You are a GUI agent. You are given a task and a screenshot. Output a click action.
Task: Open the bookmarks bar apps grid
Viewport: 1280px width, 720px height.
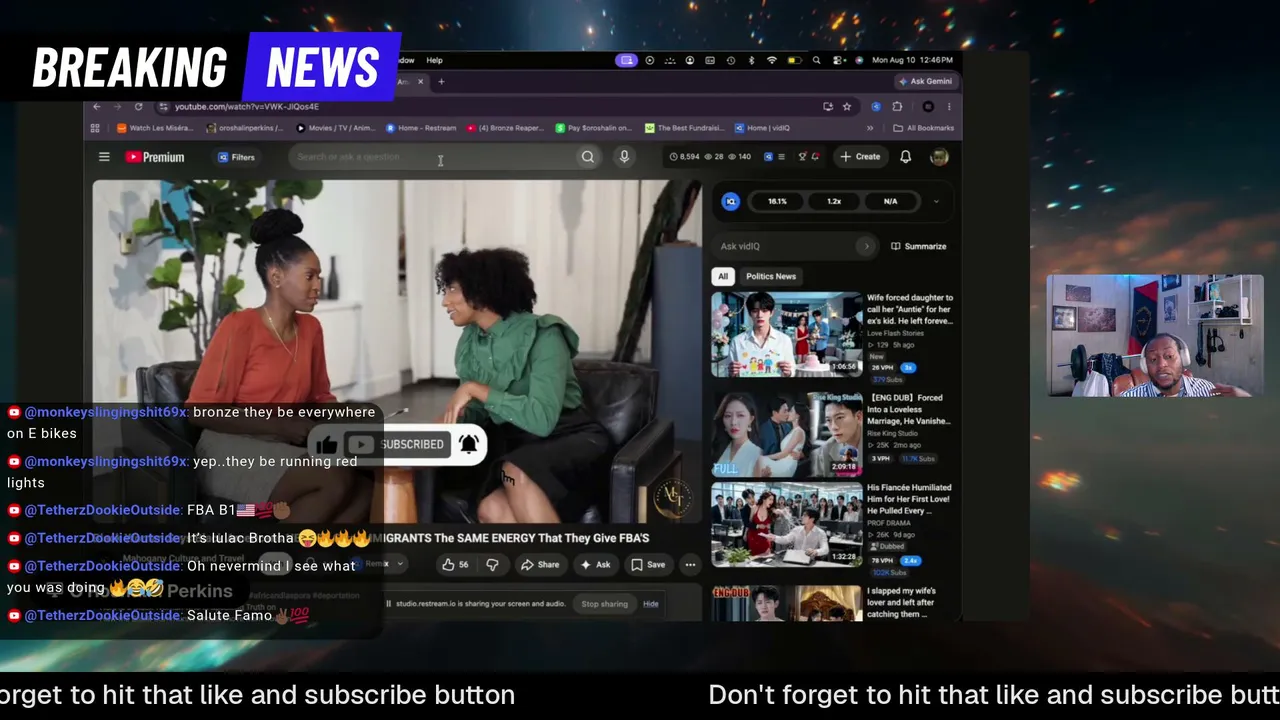[95, 128]
